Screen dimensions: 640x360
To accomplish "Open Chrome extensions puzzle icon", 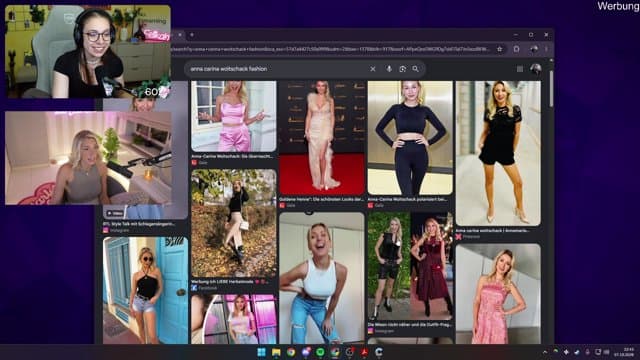I will 517,49.
